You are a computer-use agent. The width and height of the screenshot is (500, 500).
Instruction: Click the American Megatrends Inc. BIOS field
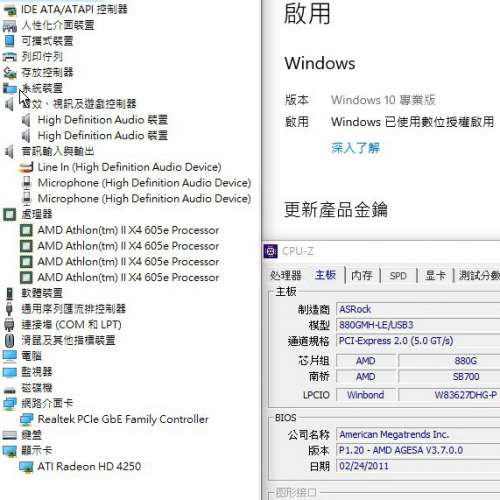pos(418,435)
